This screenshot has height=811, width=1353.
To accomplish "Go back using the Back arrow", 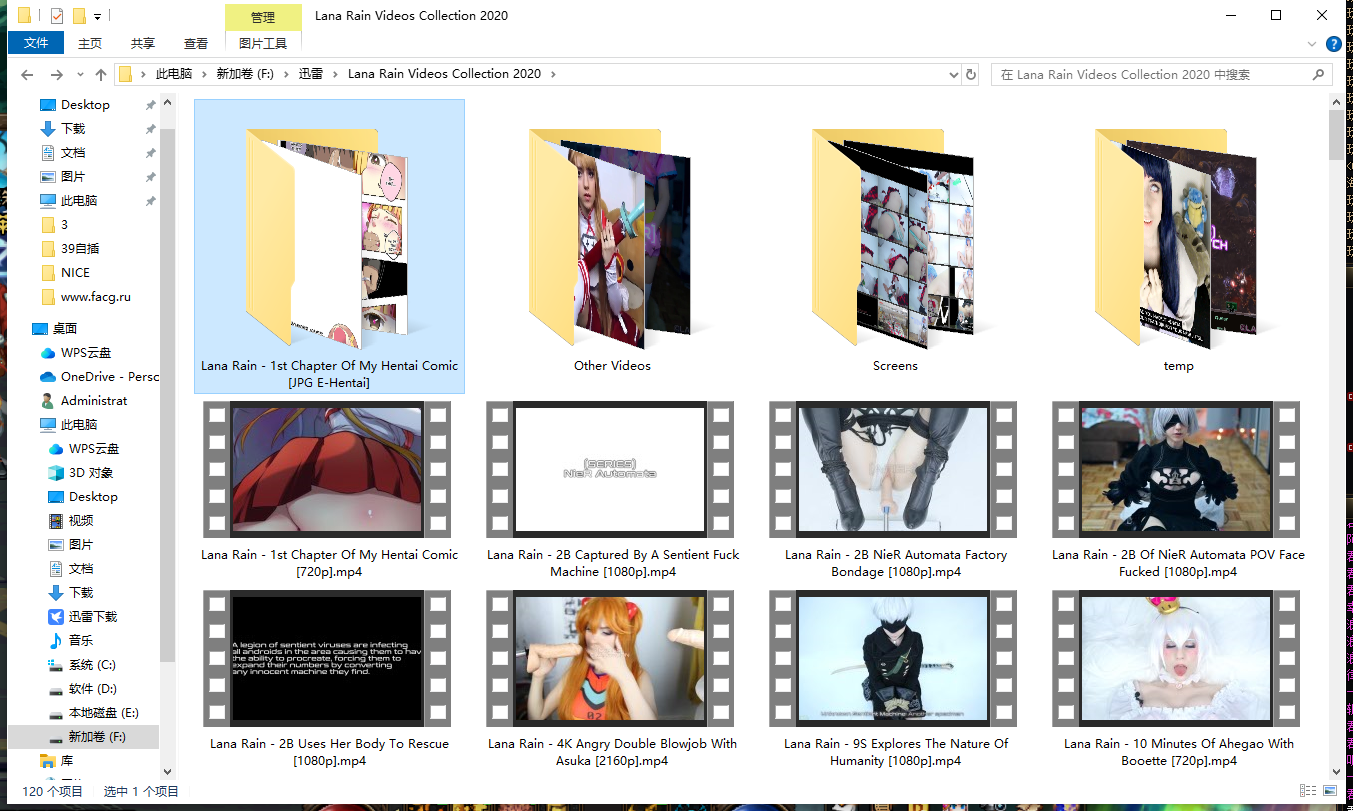I will pos(27,74).
